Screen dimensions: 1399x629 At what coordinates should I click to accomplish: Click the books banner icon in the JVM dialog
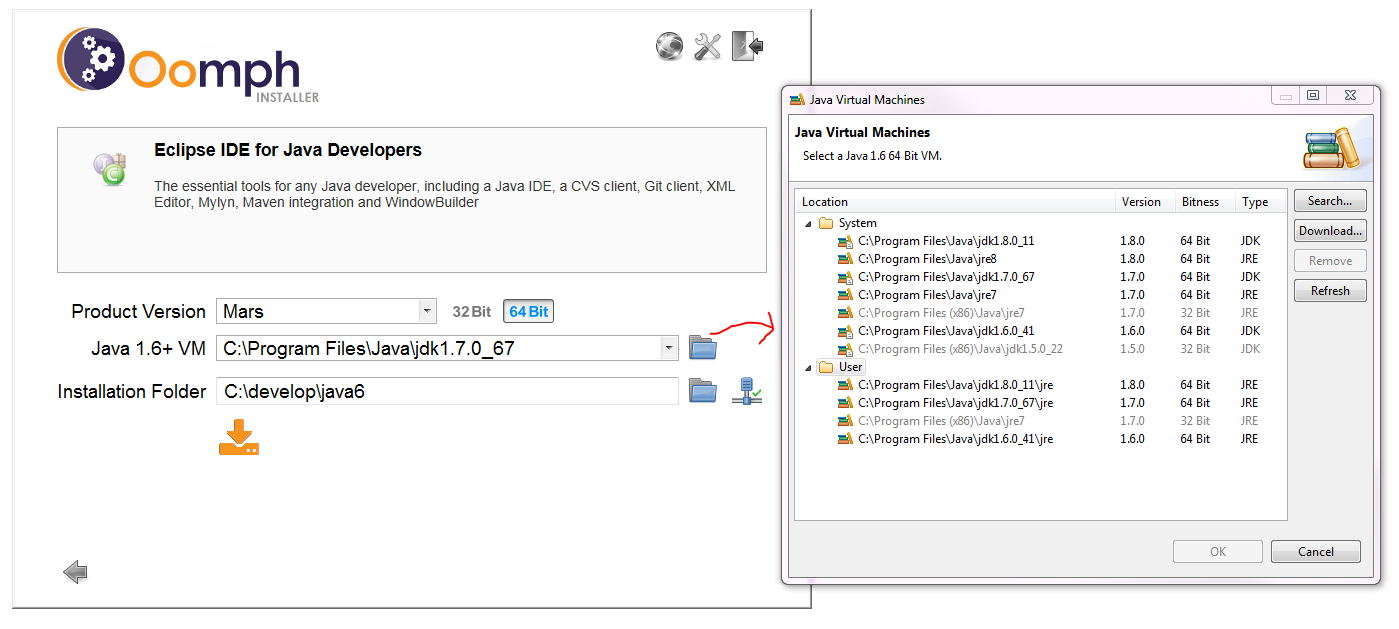[1333, 149]
